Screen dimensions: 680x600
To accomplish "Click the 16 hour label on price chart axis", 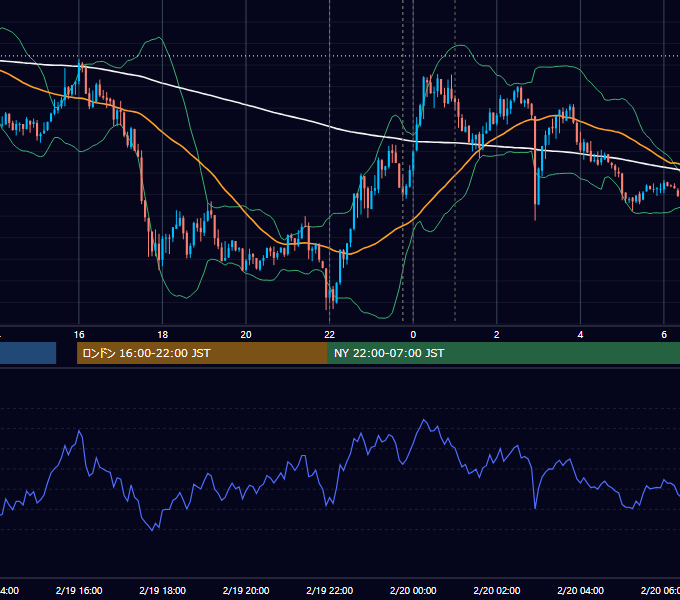I will point(79,335).
